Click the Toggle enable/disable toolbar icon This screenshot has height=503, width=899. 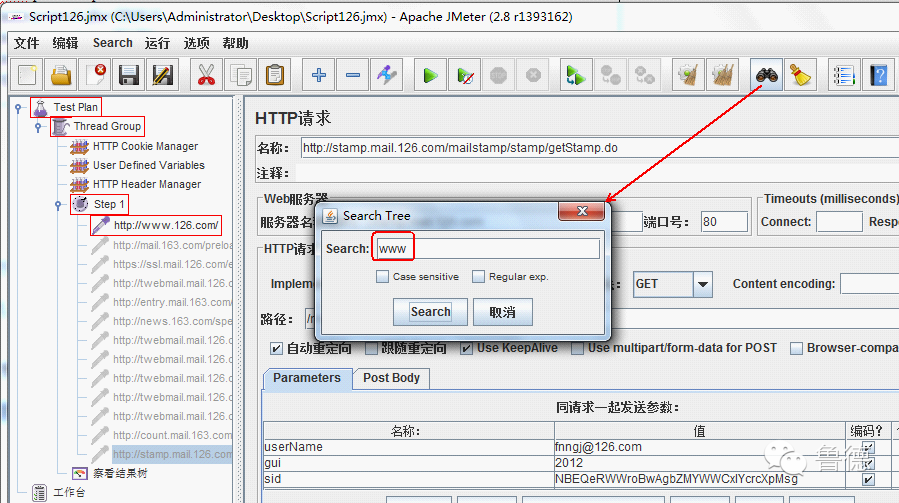(x=387, y=75)
